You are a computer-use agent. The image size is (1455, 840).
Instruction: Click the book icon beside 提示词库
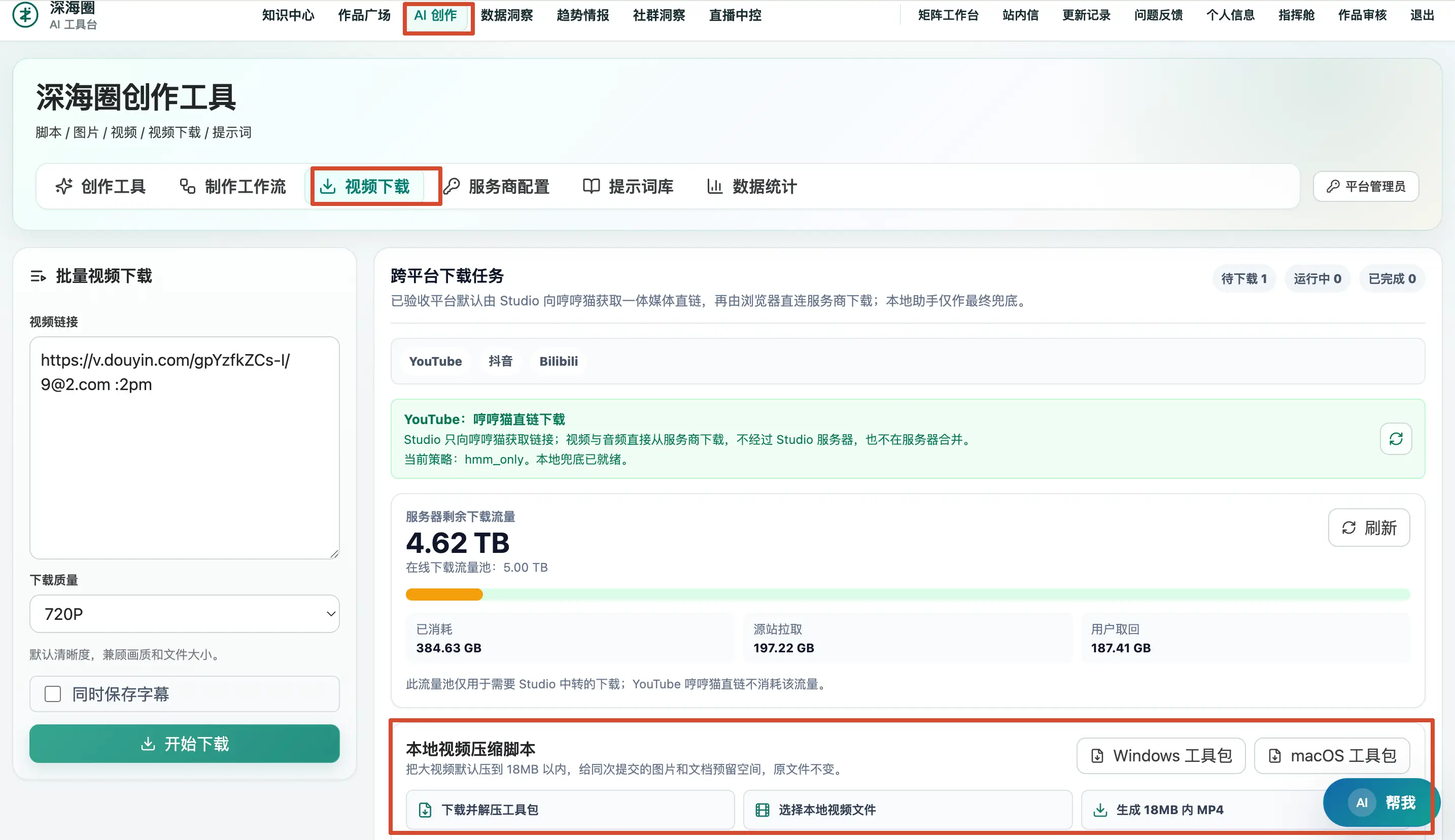click(592, 186)
